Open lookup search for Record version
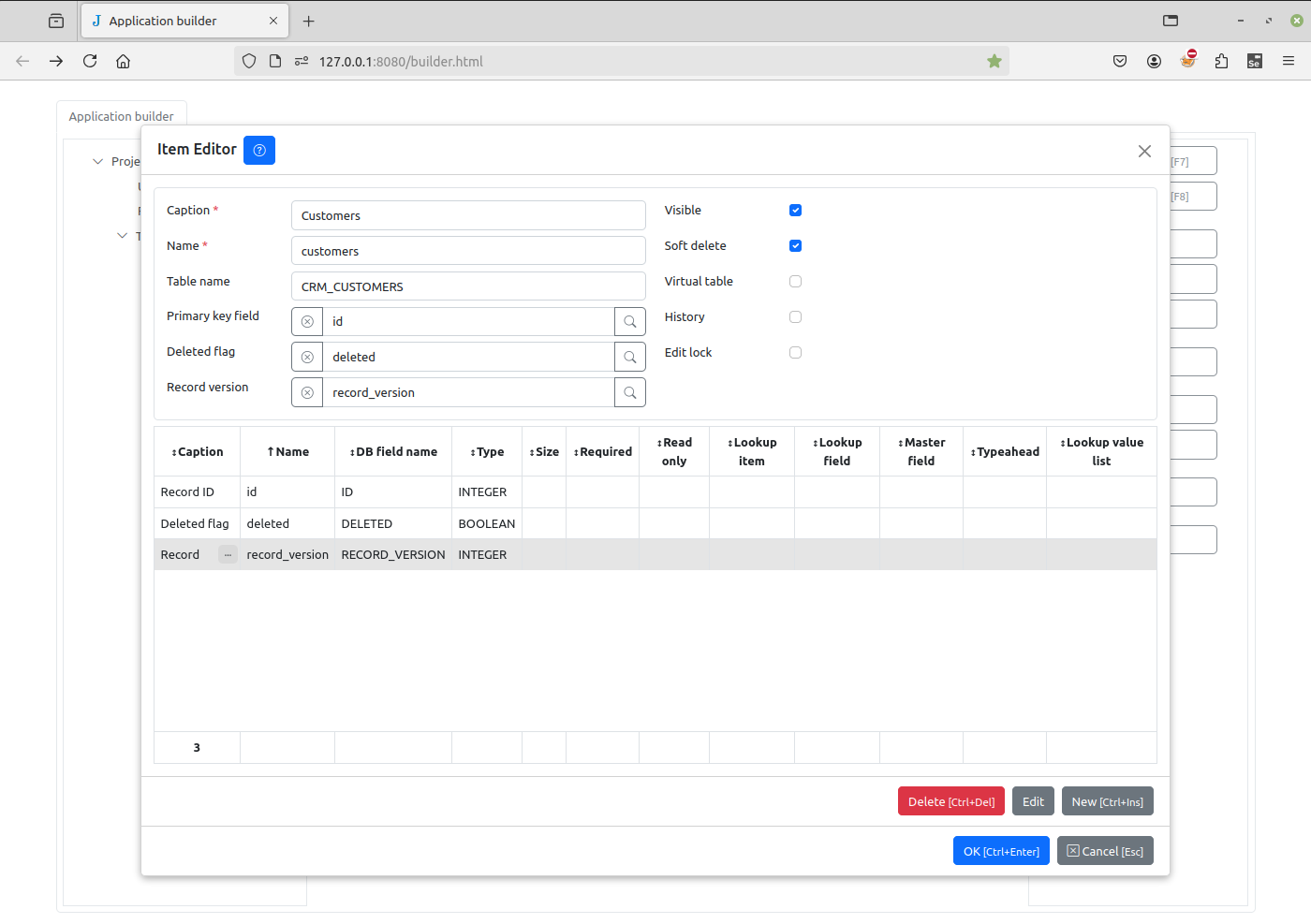 [x=630, y=393]
